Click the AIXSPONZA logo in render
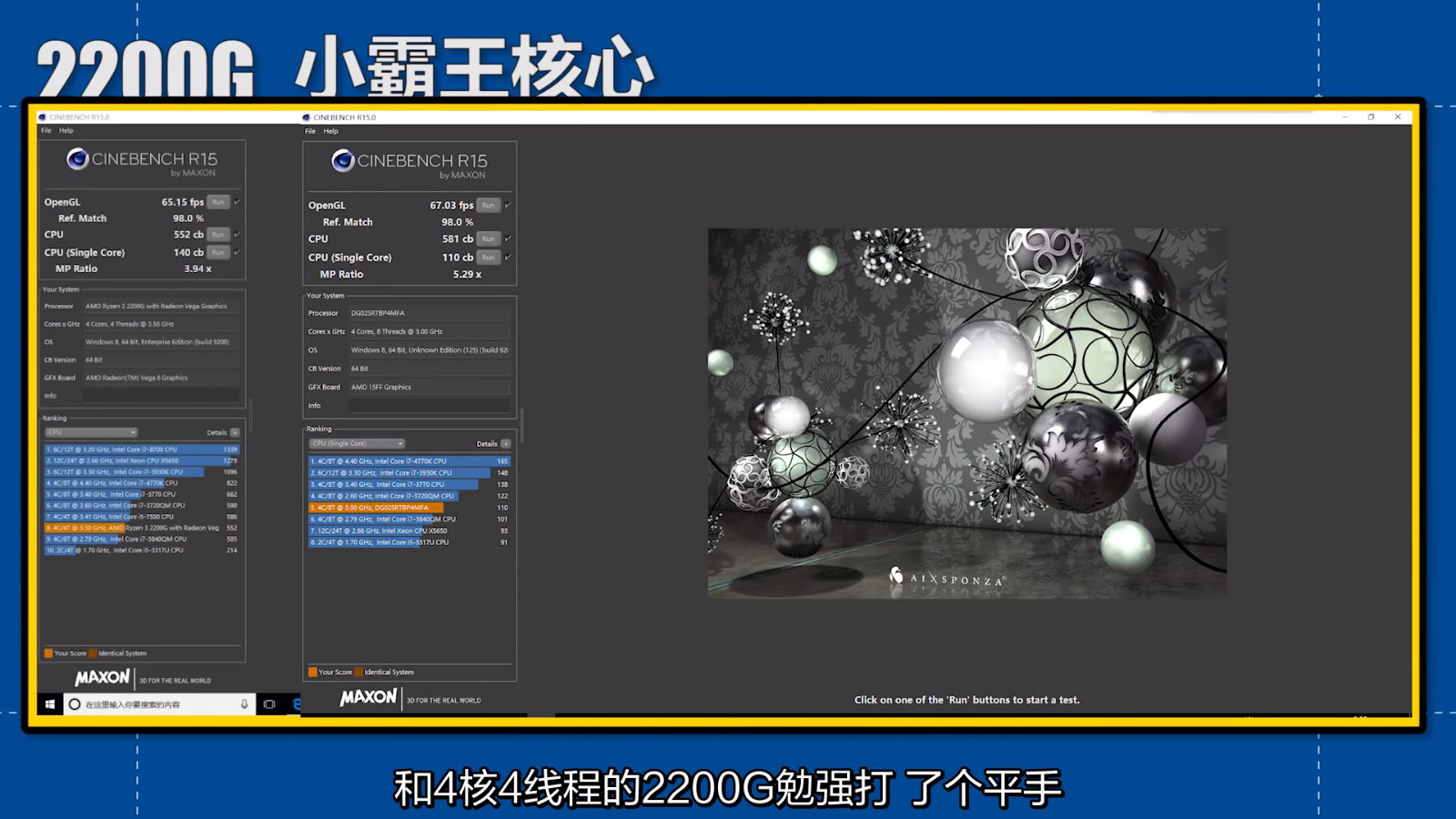Image resolution: width=1456 pixels, height=819 pixels. click(946, 578)
